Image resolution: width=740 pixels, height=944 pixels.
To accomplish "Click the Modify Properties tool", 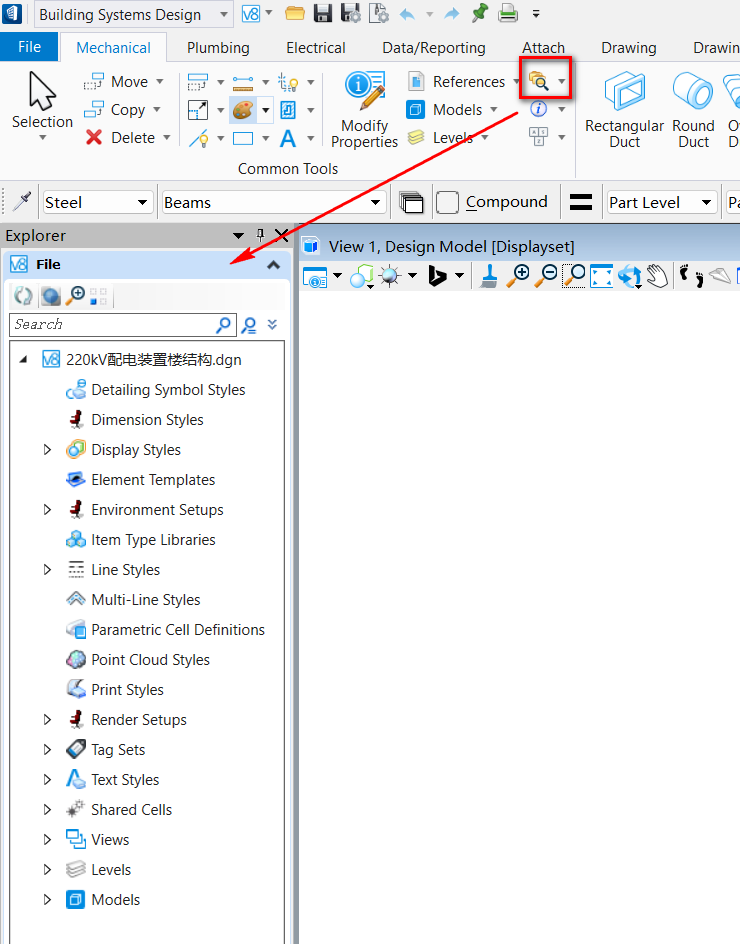I will (364, 109).
